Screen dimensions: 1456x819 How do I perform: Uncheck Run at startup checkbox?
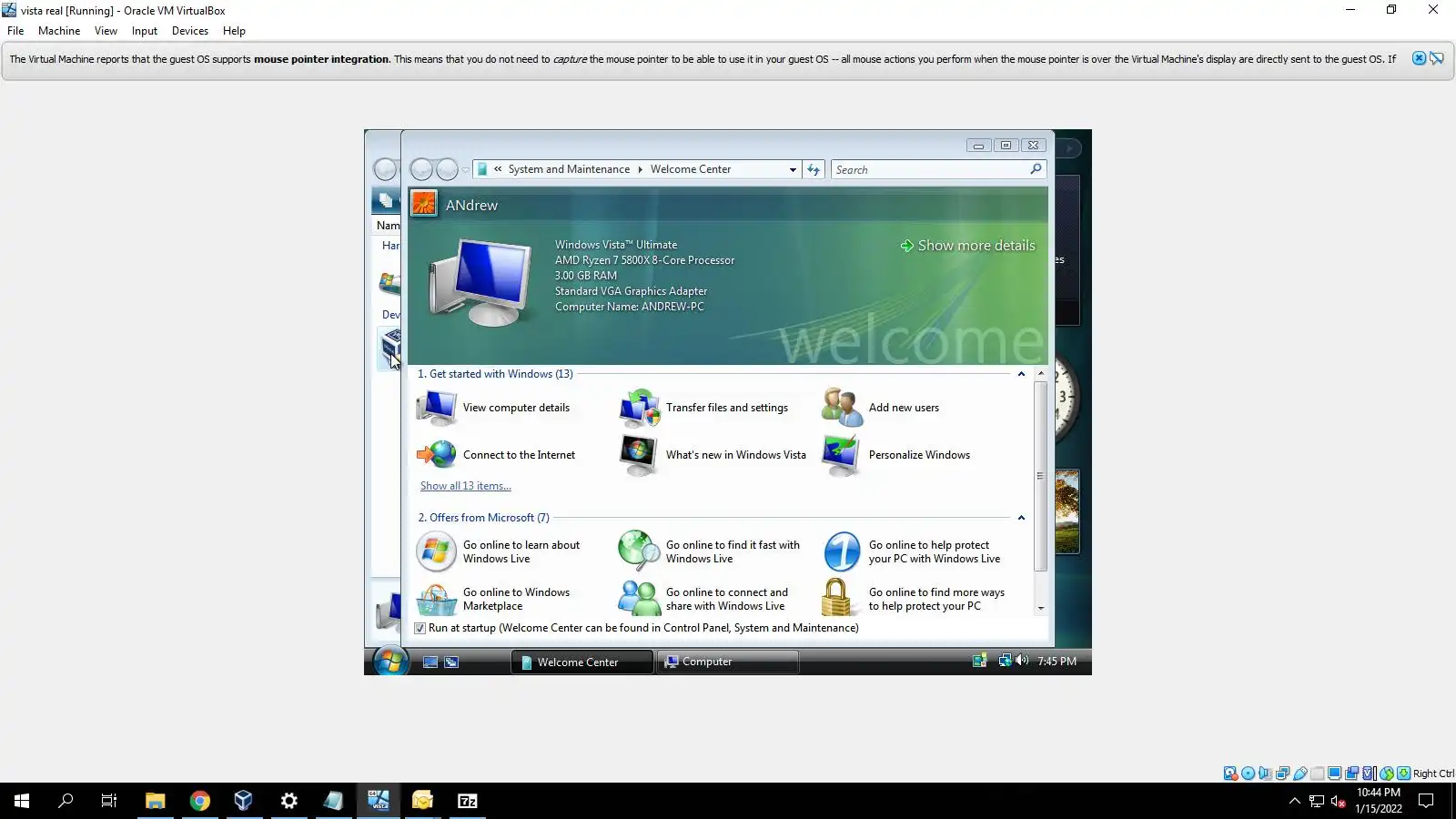tap(420, 628)
